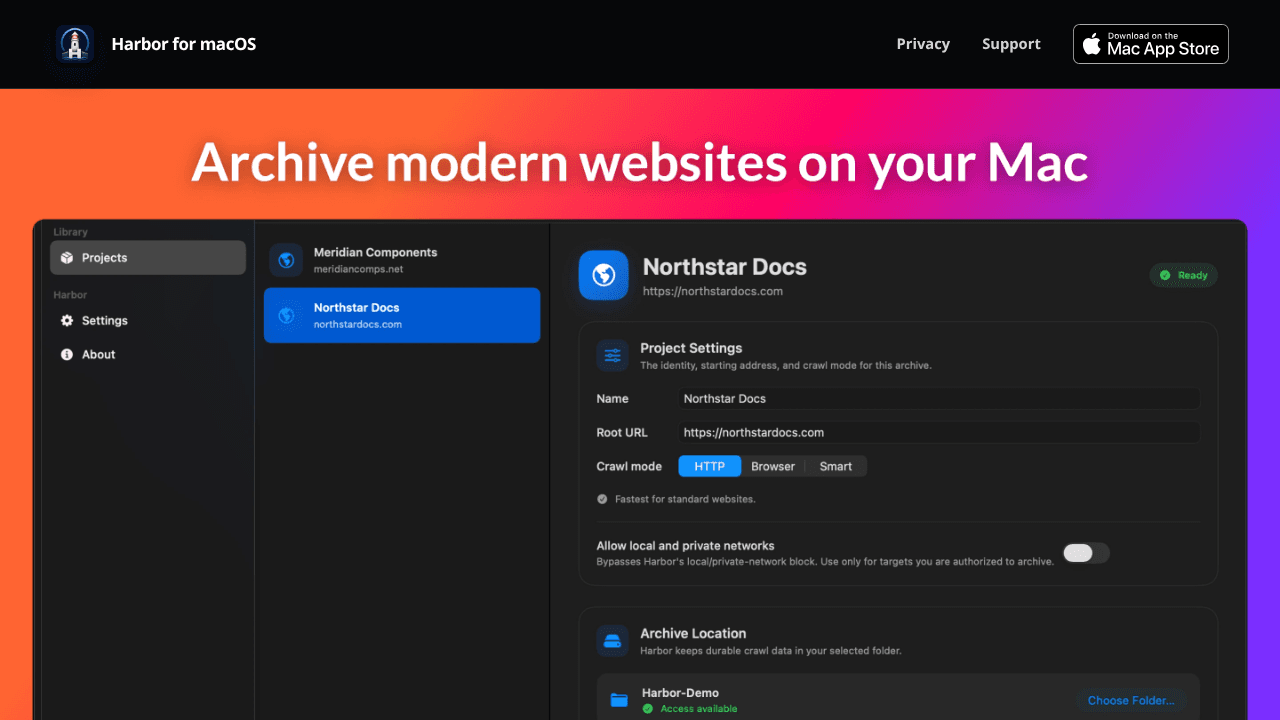Click the Meridian Components globe icon
This screenshot has width=1280, height=720.
click(286, 260)
